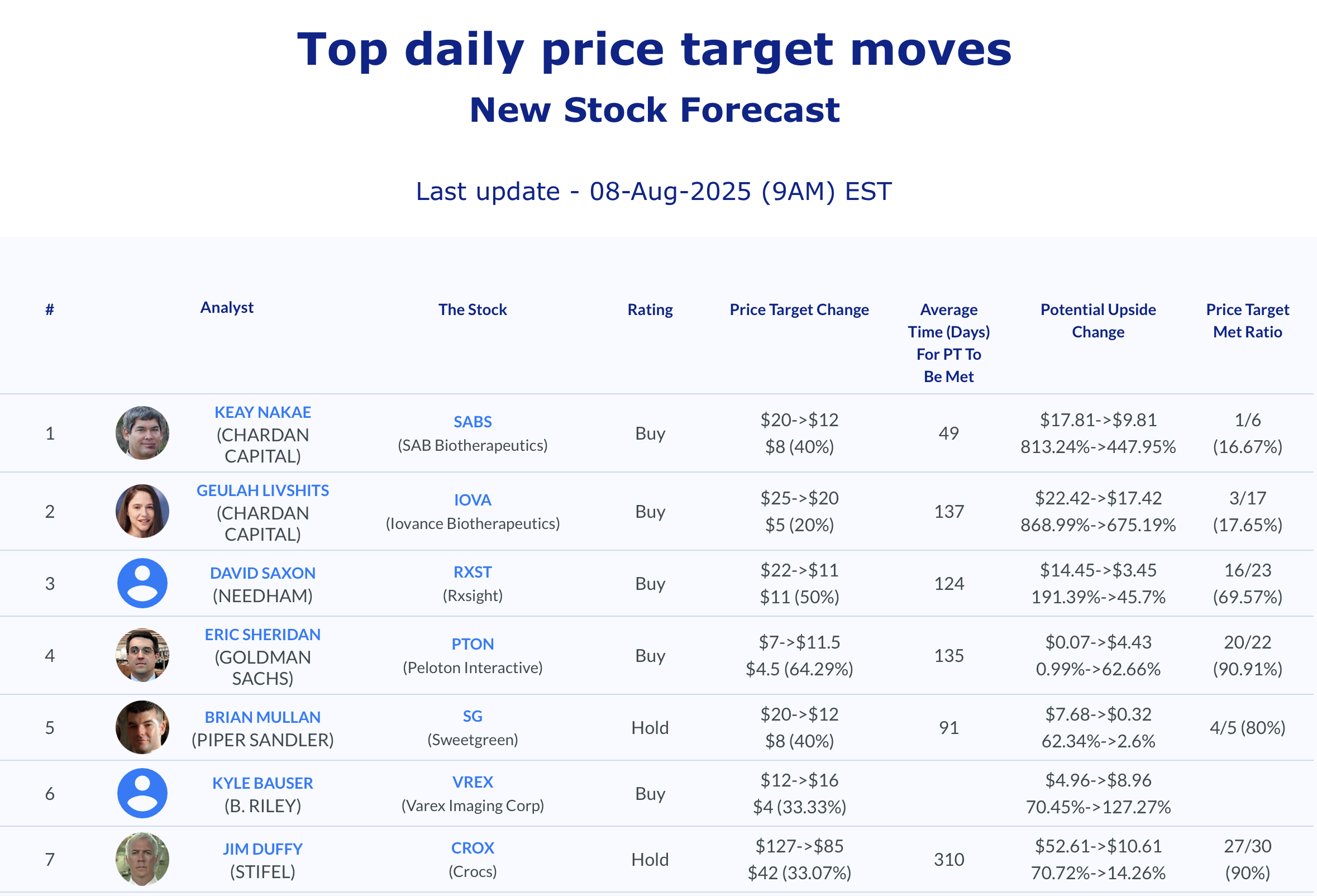Open the PTON stock ticker link

[473, 644]
